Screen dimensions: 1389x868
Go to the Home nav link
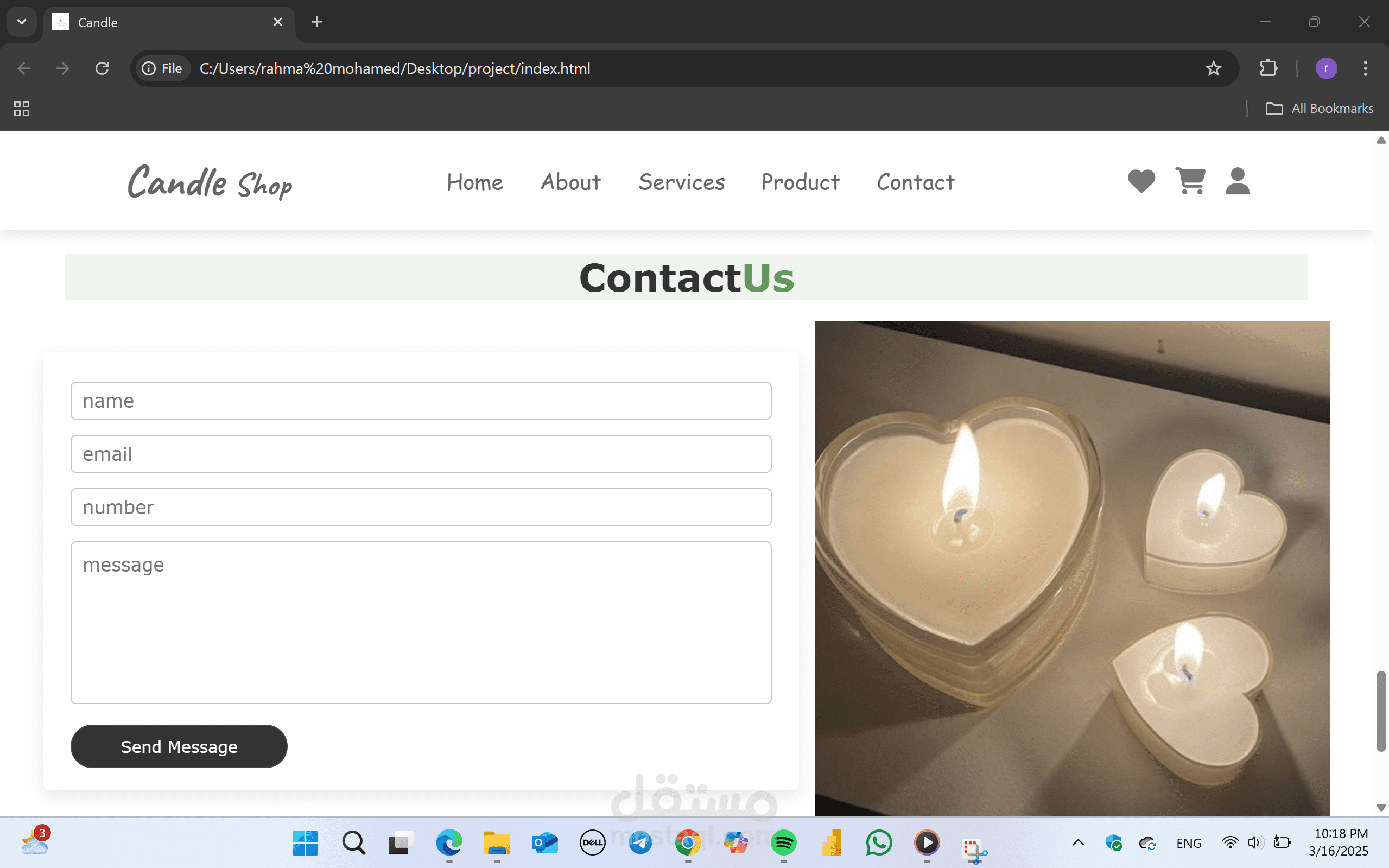click(475, 182)
